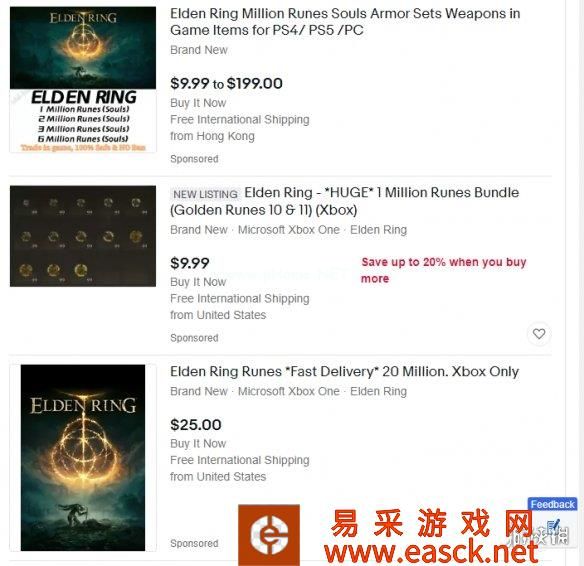Click the orange easck logo icon

click(269, 535)
